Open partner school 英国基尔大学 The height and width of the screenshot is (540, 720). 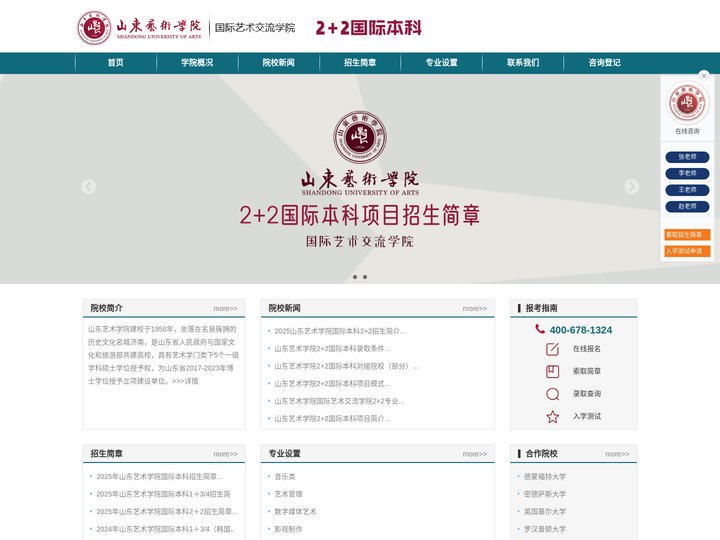[x=545, y=512]
